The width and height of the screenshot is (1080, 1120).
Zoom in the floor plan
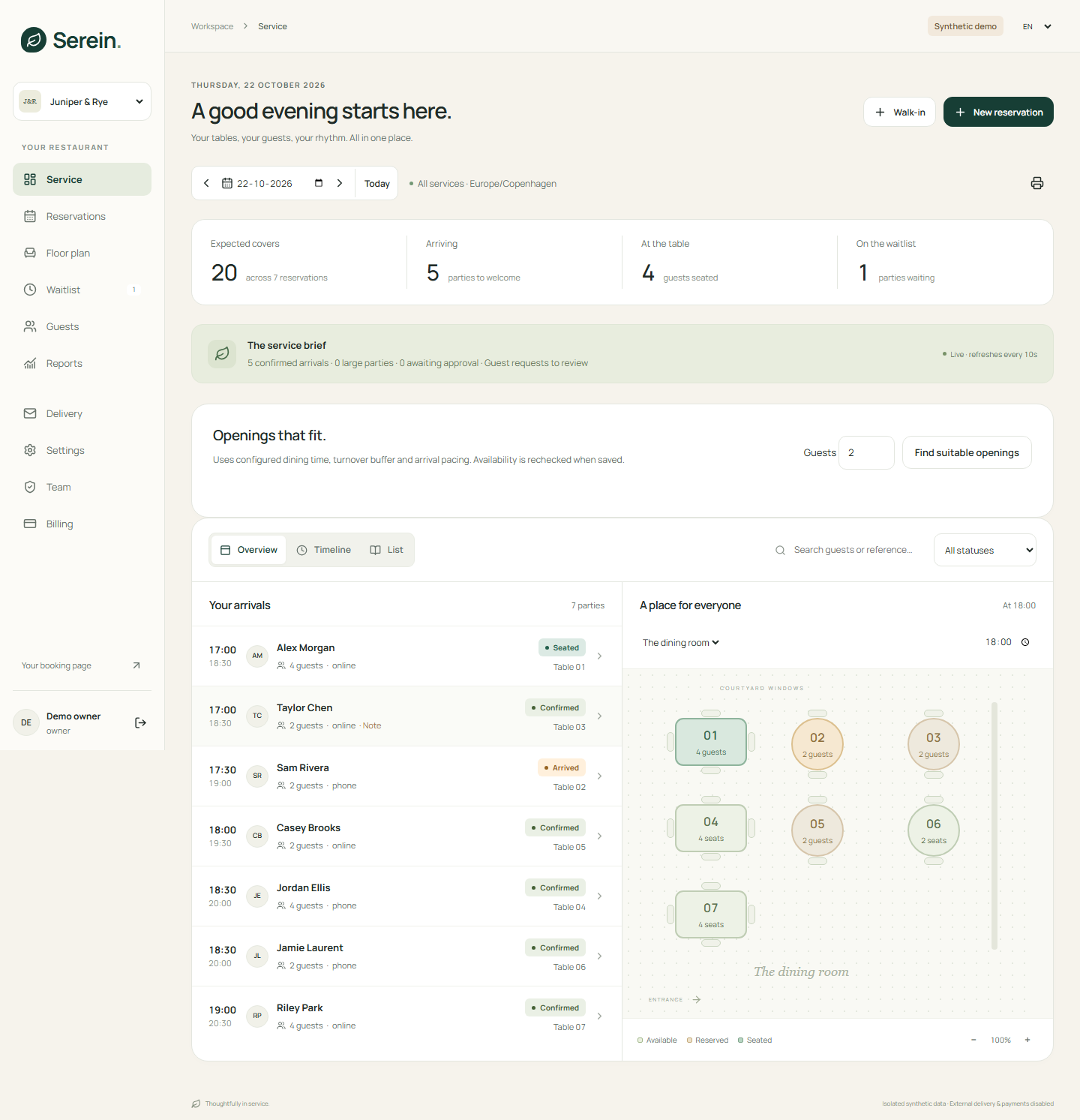coord(1027,1040)
